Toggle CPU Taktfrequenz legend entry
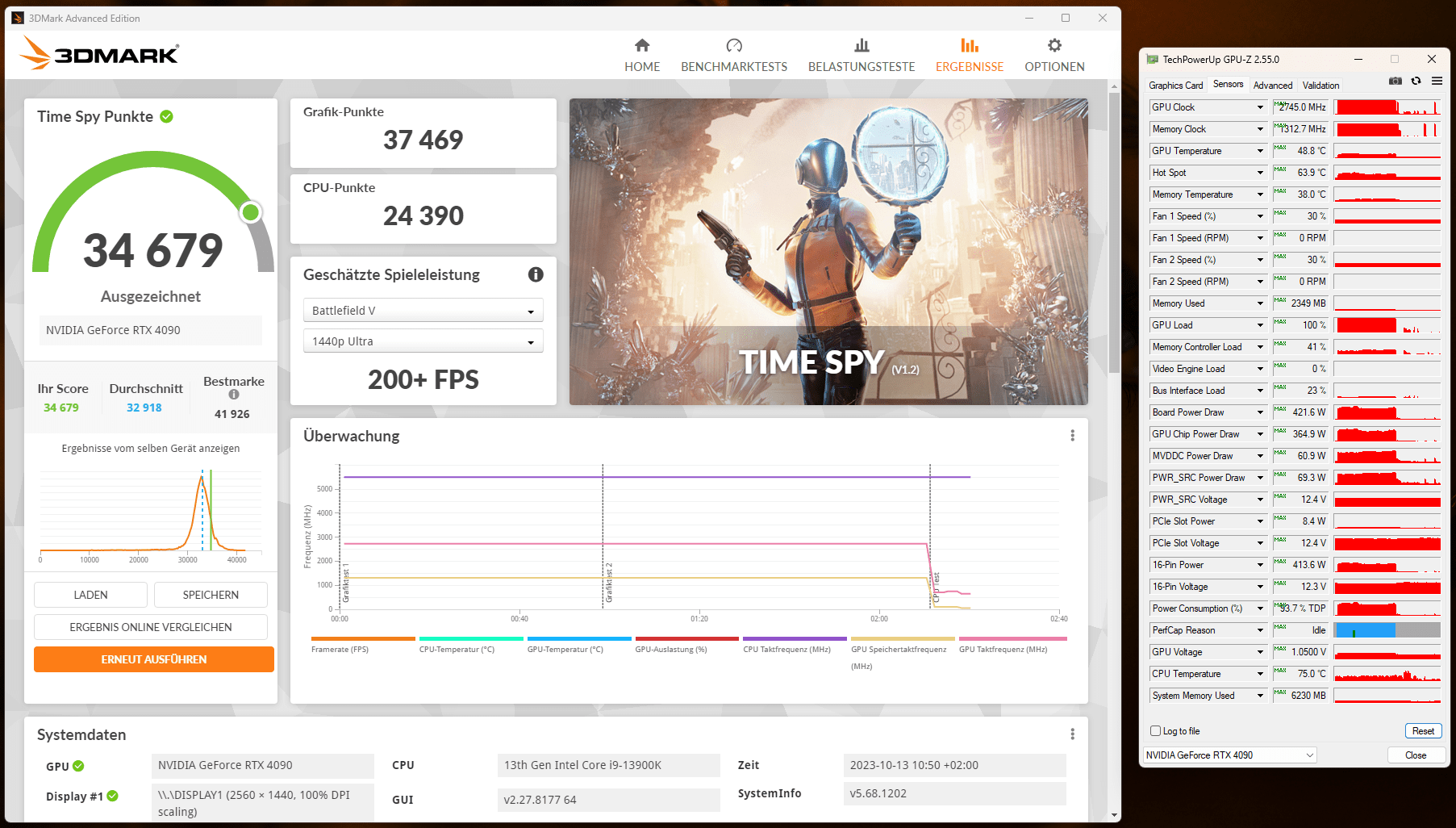 [795, 644]
